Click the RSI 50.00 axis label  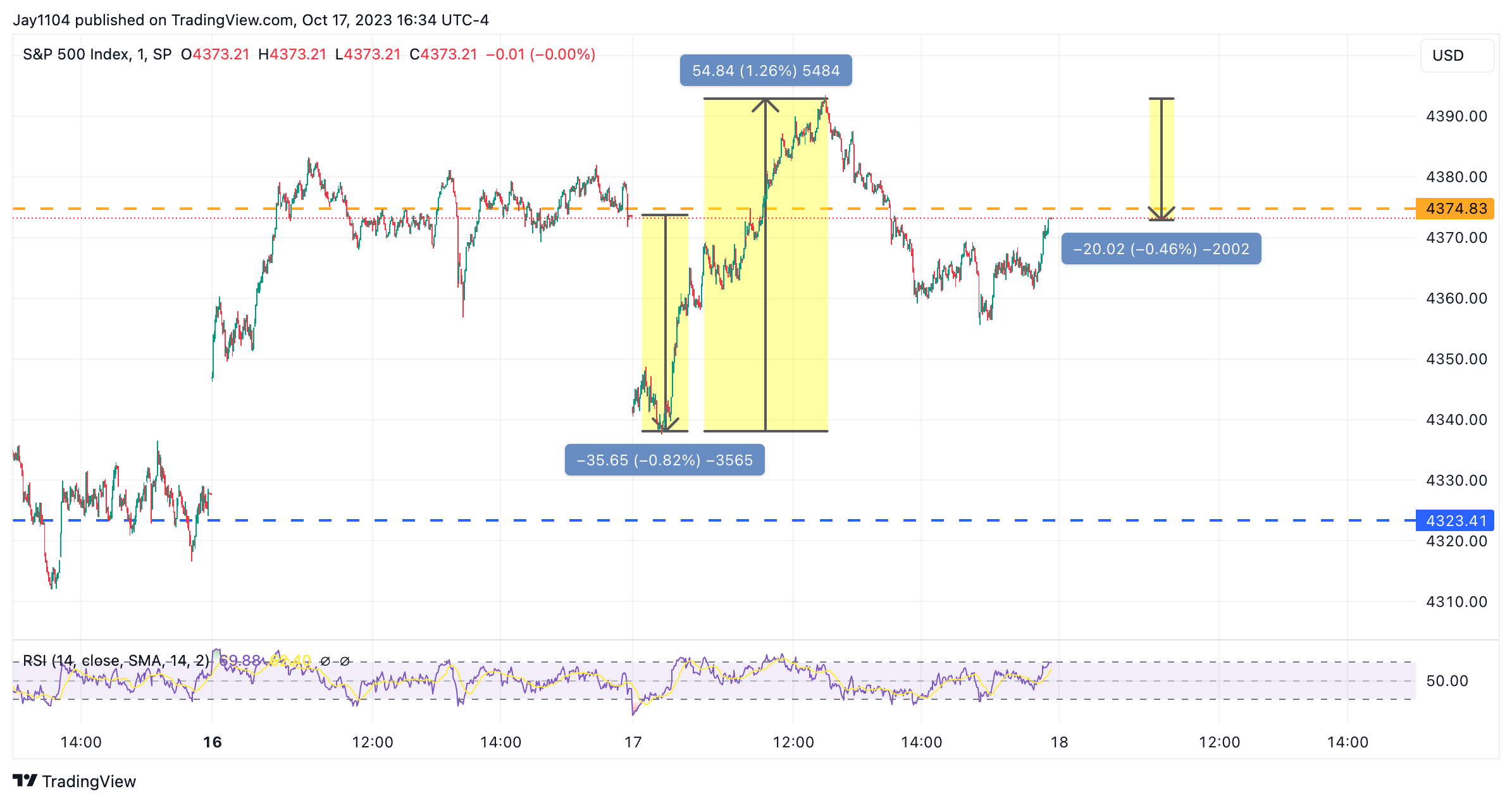coord(1447,681)
